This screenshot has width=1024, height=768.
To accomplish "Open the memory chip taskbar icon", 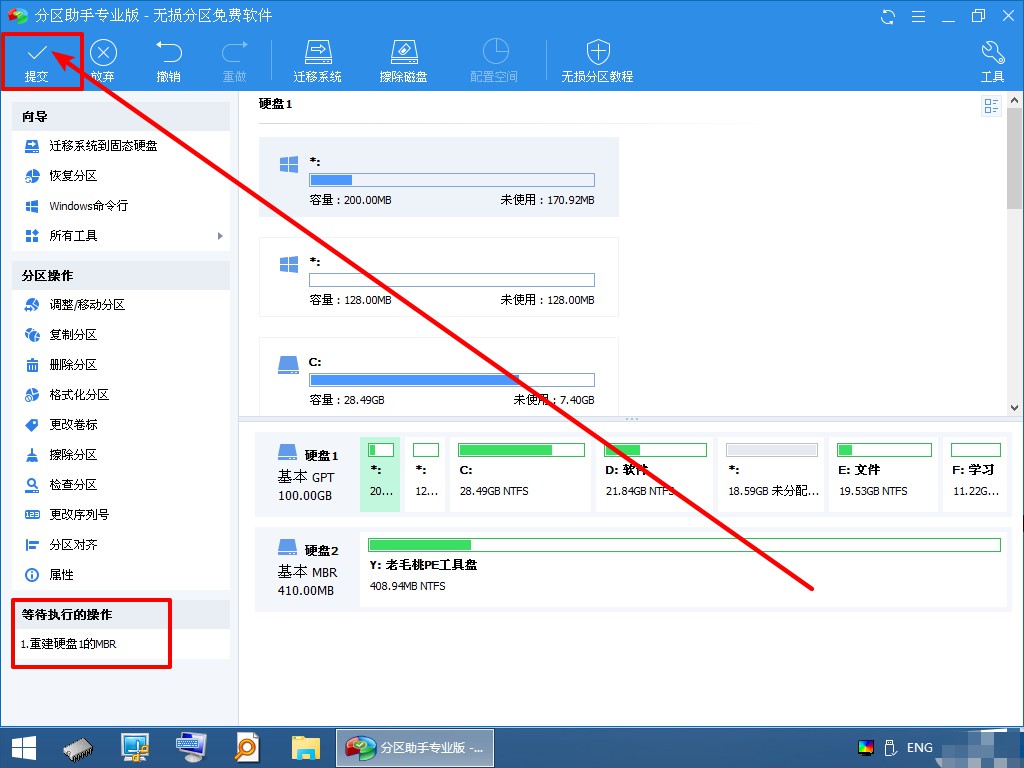I will 78,748.
